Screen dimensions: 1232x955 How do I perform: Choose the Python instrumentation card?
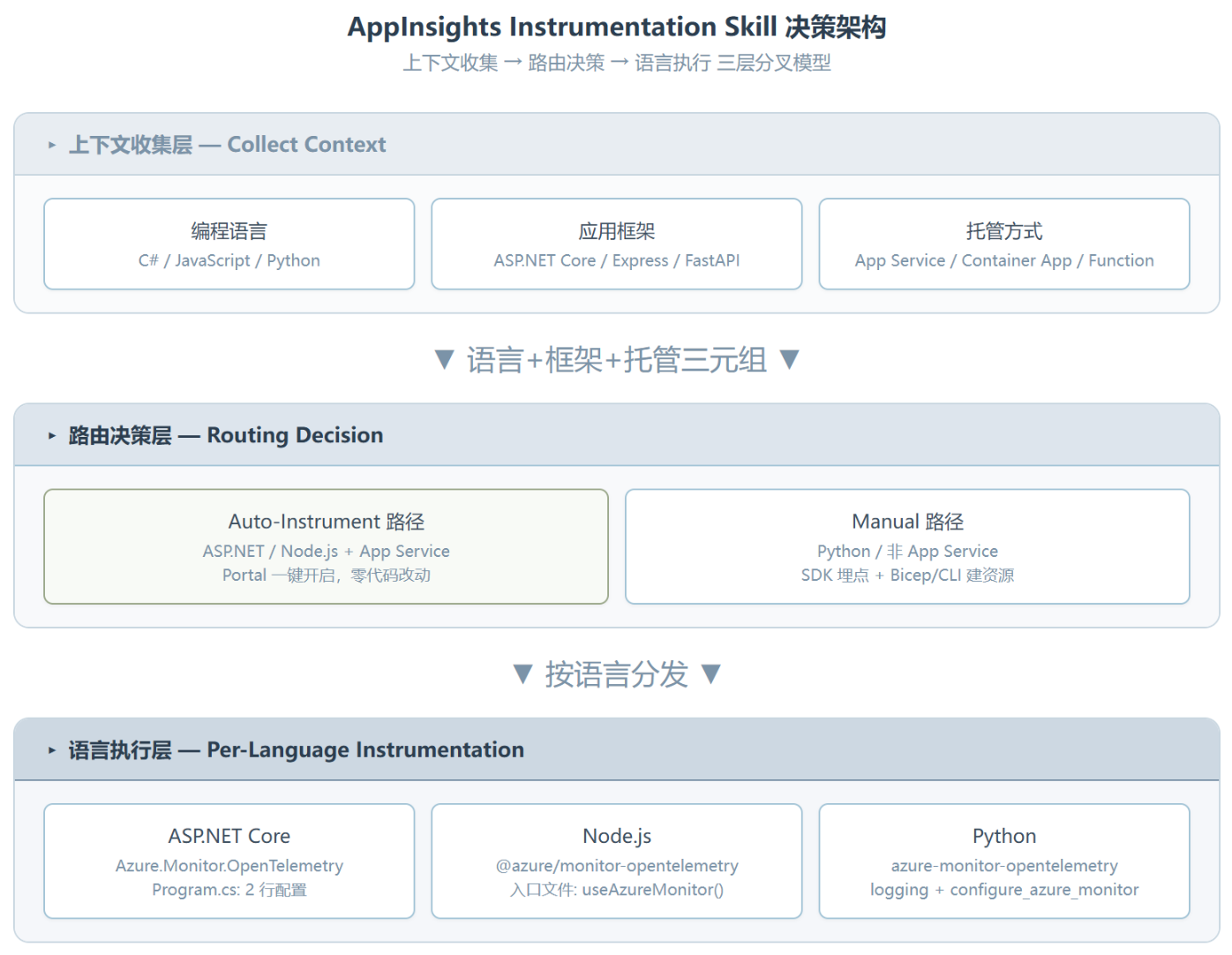(x=1004, y=861)
